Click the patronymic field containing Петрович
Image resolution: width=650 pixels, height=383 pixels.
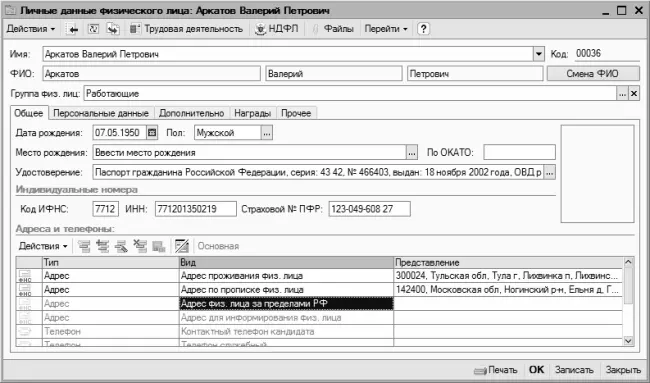pos(475,74)
